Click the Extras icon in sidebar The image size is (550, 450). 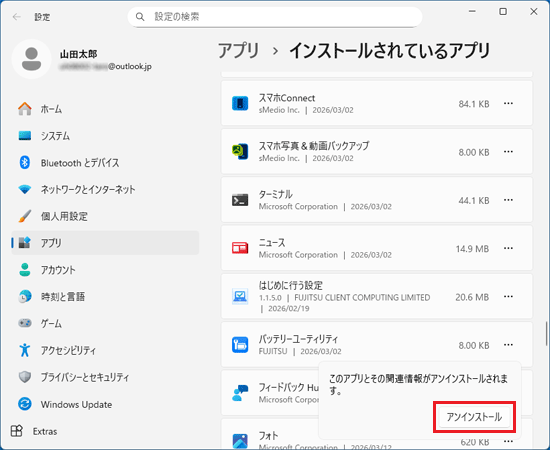(x=16, y=431)
